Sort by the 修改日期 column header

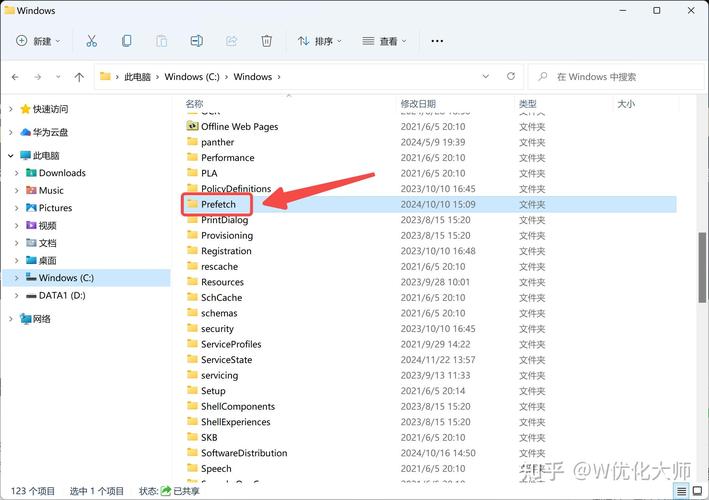418,104
